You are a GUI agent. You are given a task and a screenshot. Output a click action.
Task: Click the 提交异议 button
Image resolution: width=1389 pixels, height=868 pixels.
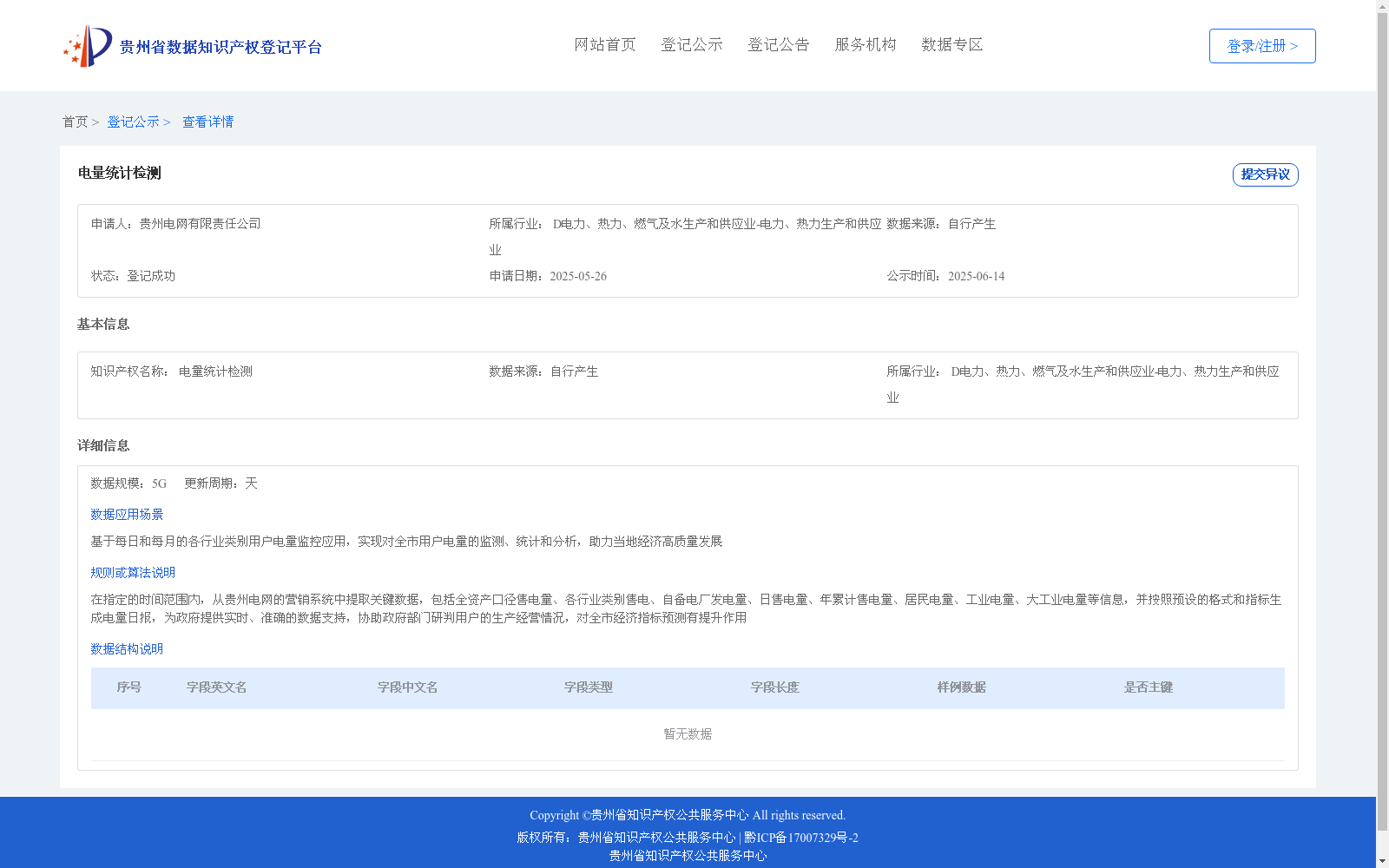[1266, 174]
